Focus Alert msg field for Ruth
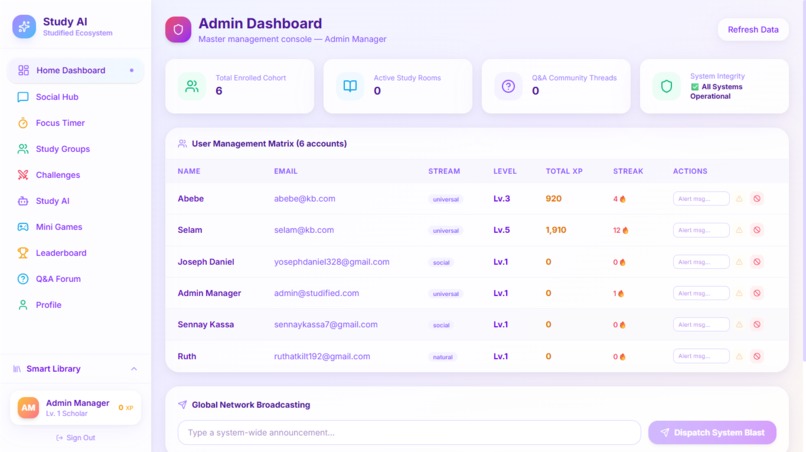This screenshot has width=806, height=452. 701,356
